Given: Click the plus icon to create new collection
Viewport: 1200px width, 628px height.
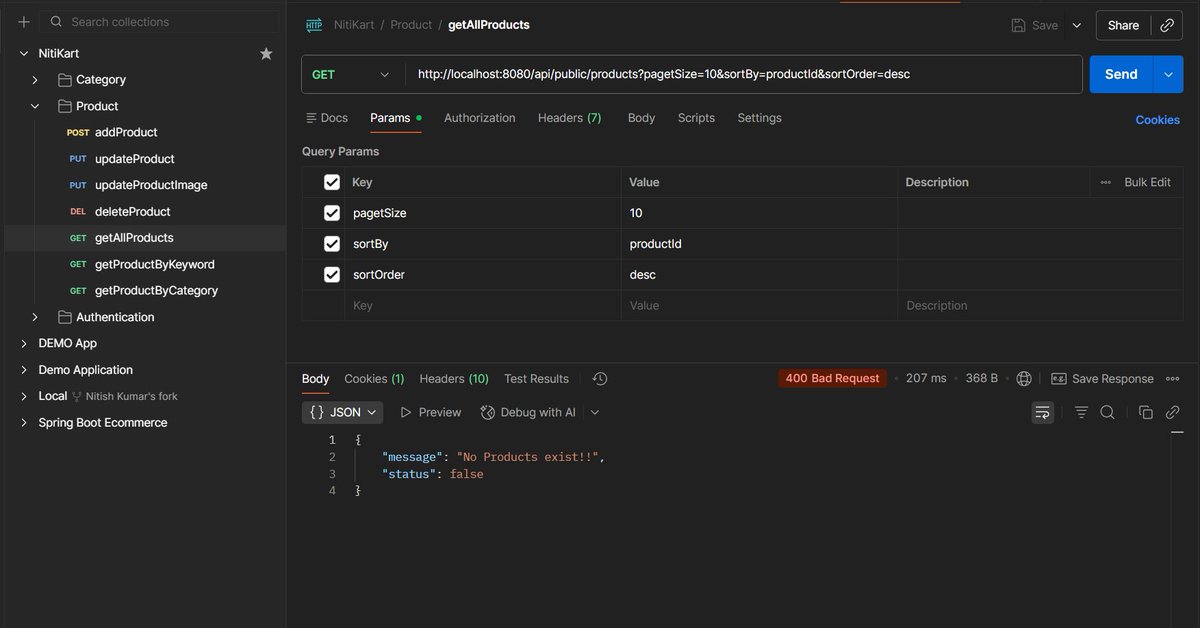Looking at the screenshot, I should 24,22.
